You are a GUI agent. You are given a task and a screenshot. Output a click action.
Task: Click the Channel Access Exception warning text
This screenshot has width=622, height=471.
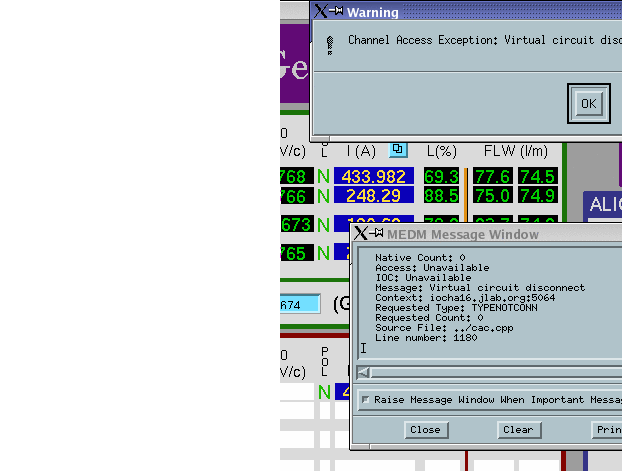(x=485, y=40)
